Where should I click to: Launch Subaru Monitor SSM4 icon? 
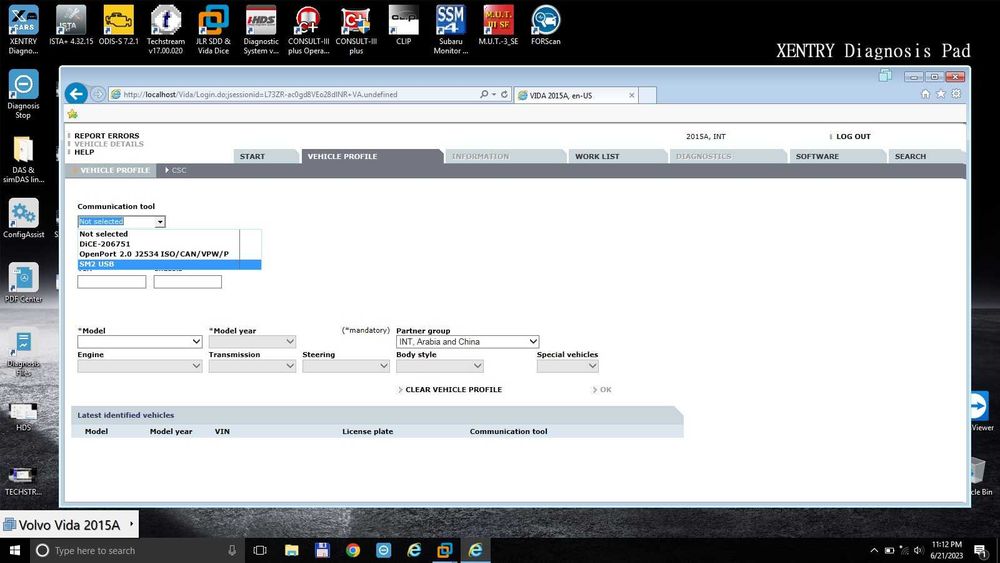click(451, 30)
